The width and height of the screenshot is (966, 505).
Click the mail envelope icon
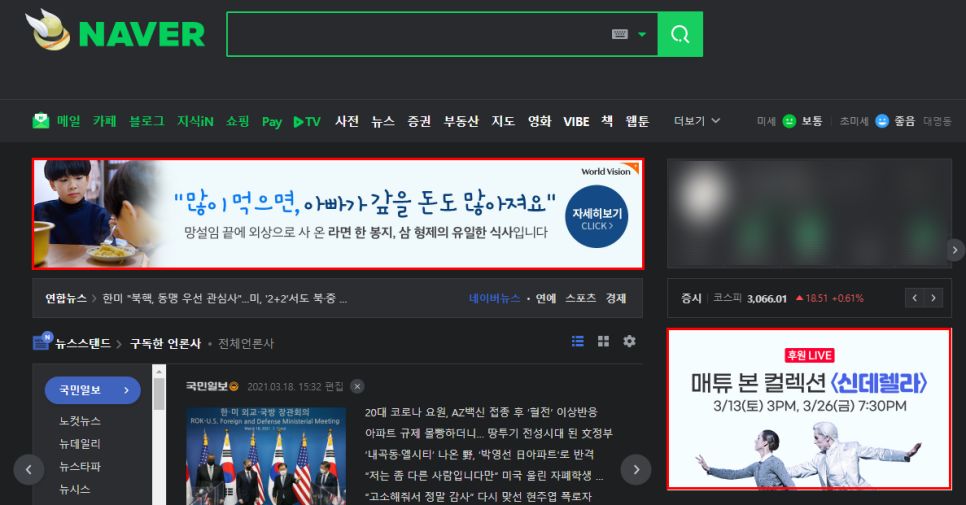pos(41,121)
